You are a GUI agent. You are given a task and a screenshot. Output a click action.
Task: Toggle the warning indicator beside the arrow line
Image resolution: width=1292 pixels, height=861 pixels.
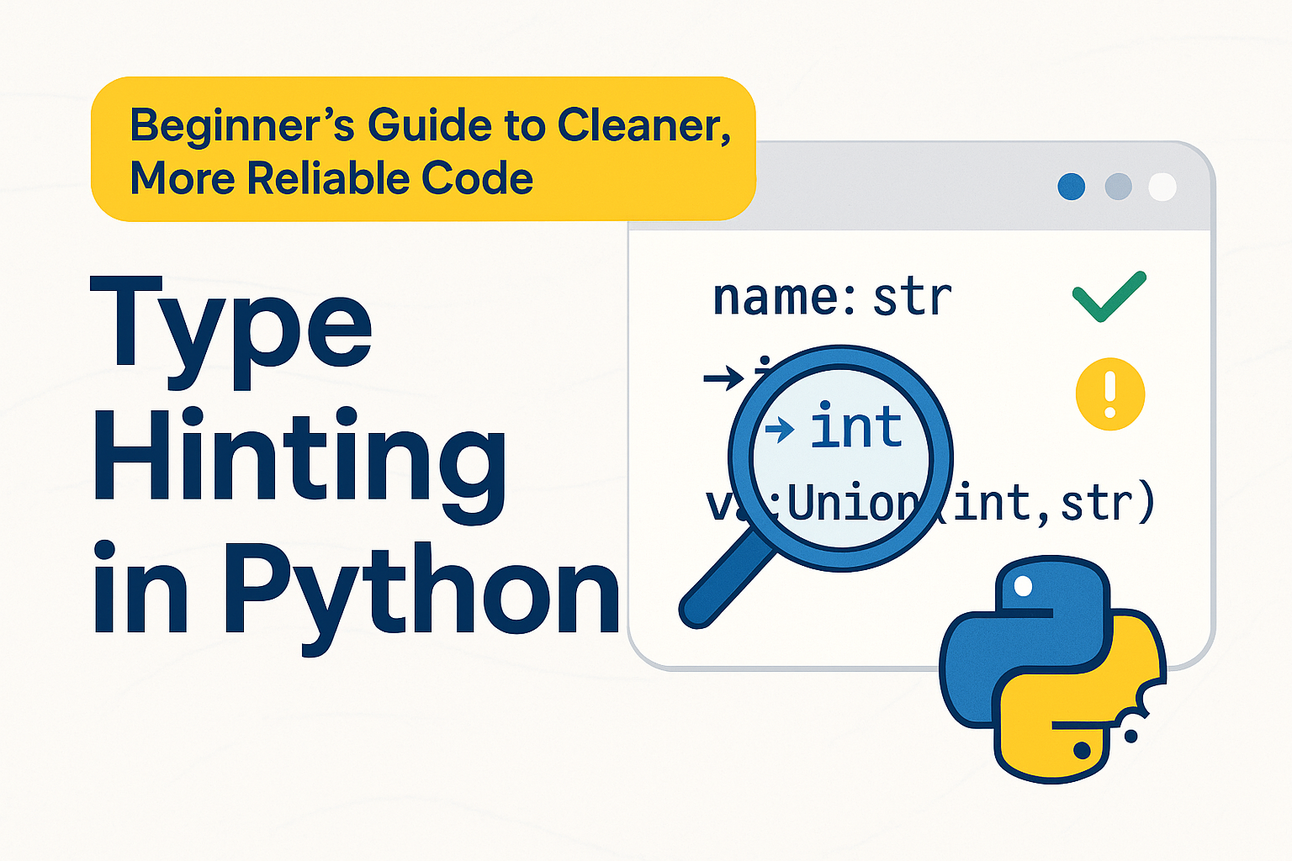tap(1110, 392)
